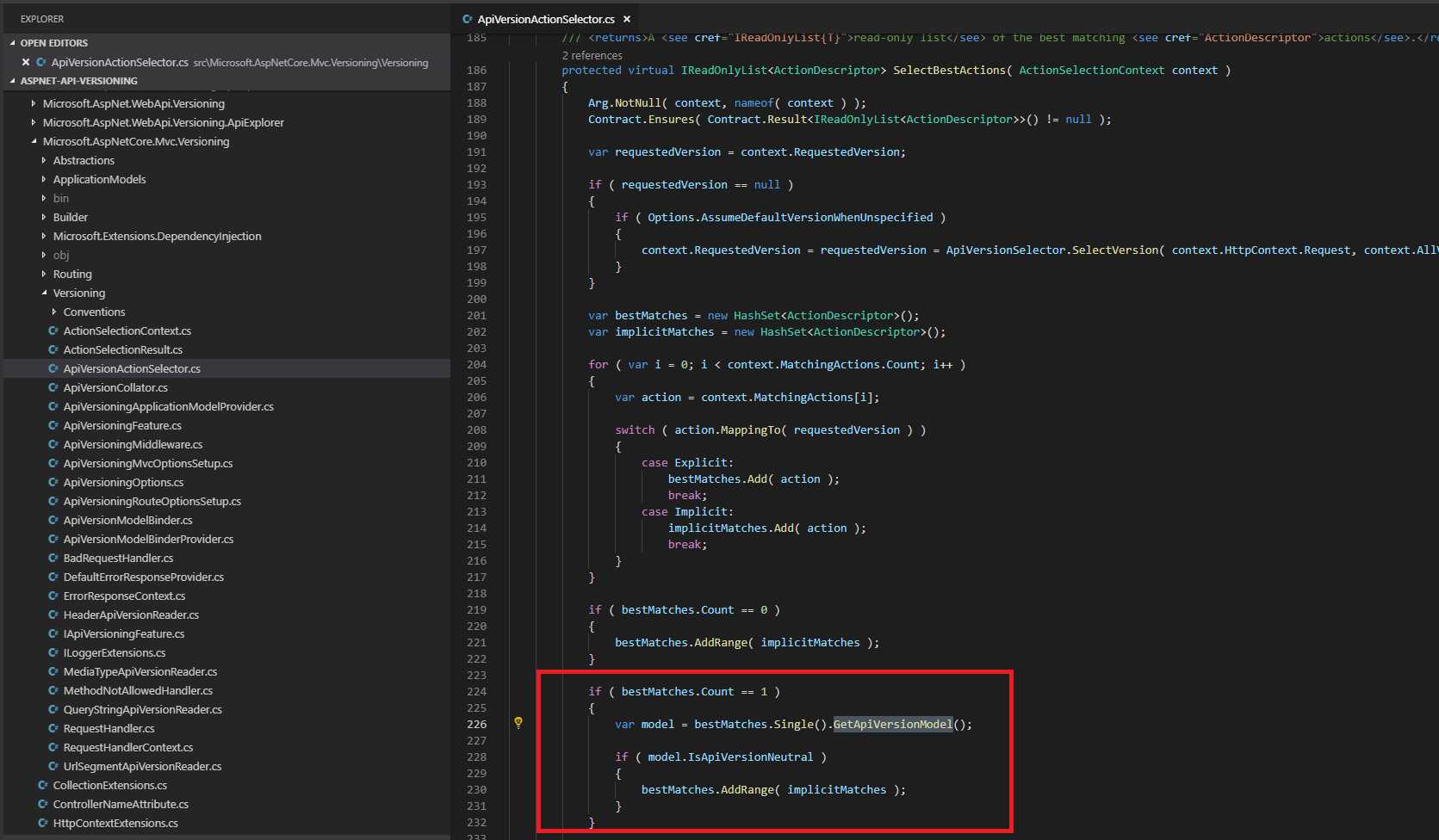Open ApiVersioningOptions.cs file icon
1439x840 pixels.
click(x=53, y=482)
